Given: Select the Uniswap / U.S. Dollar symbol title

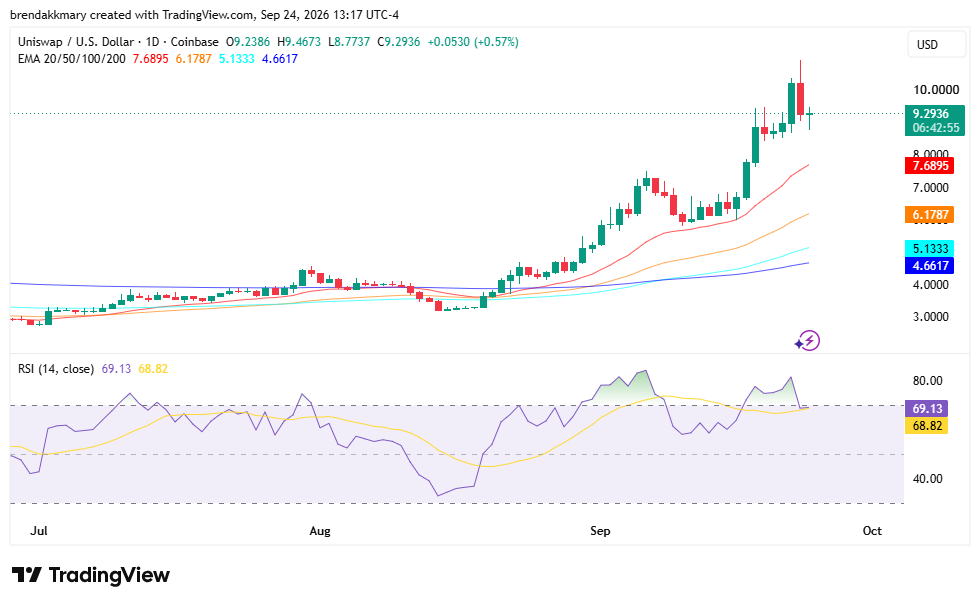Looking at the screenshot, I should [76, 42].
